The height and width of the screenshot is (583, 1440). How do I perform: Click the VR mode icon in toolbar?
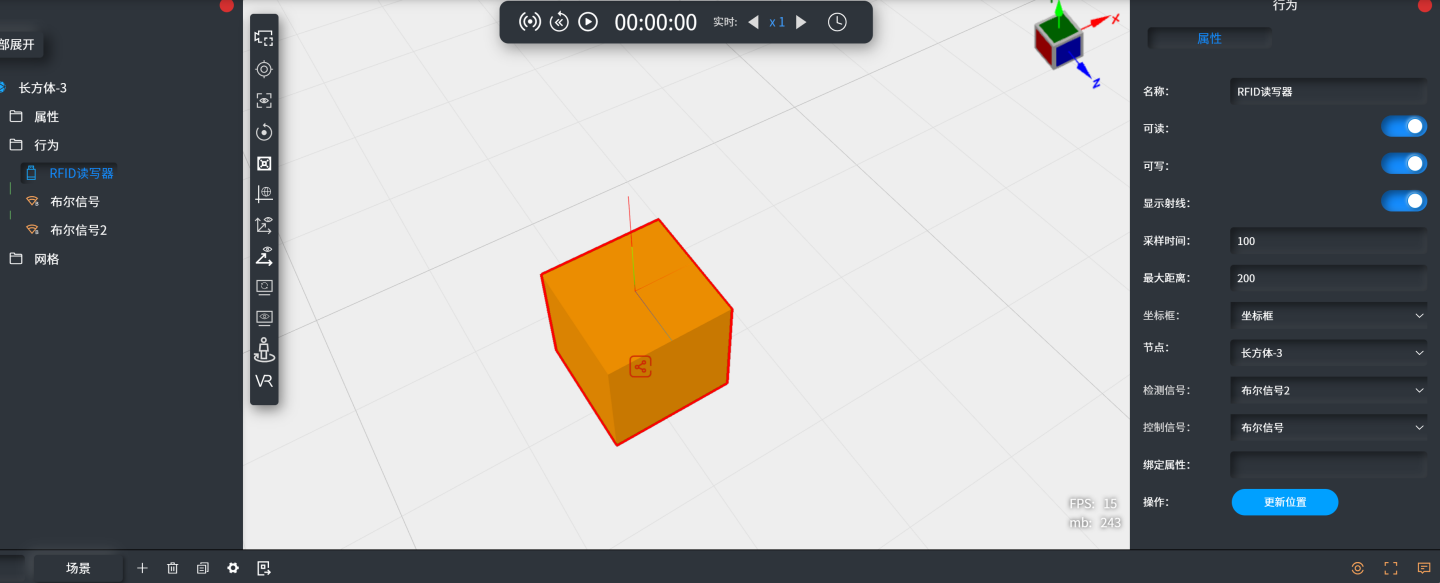click(x=264, y=381)
